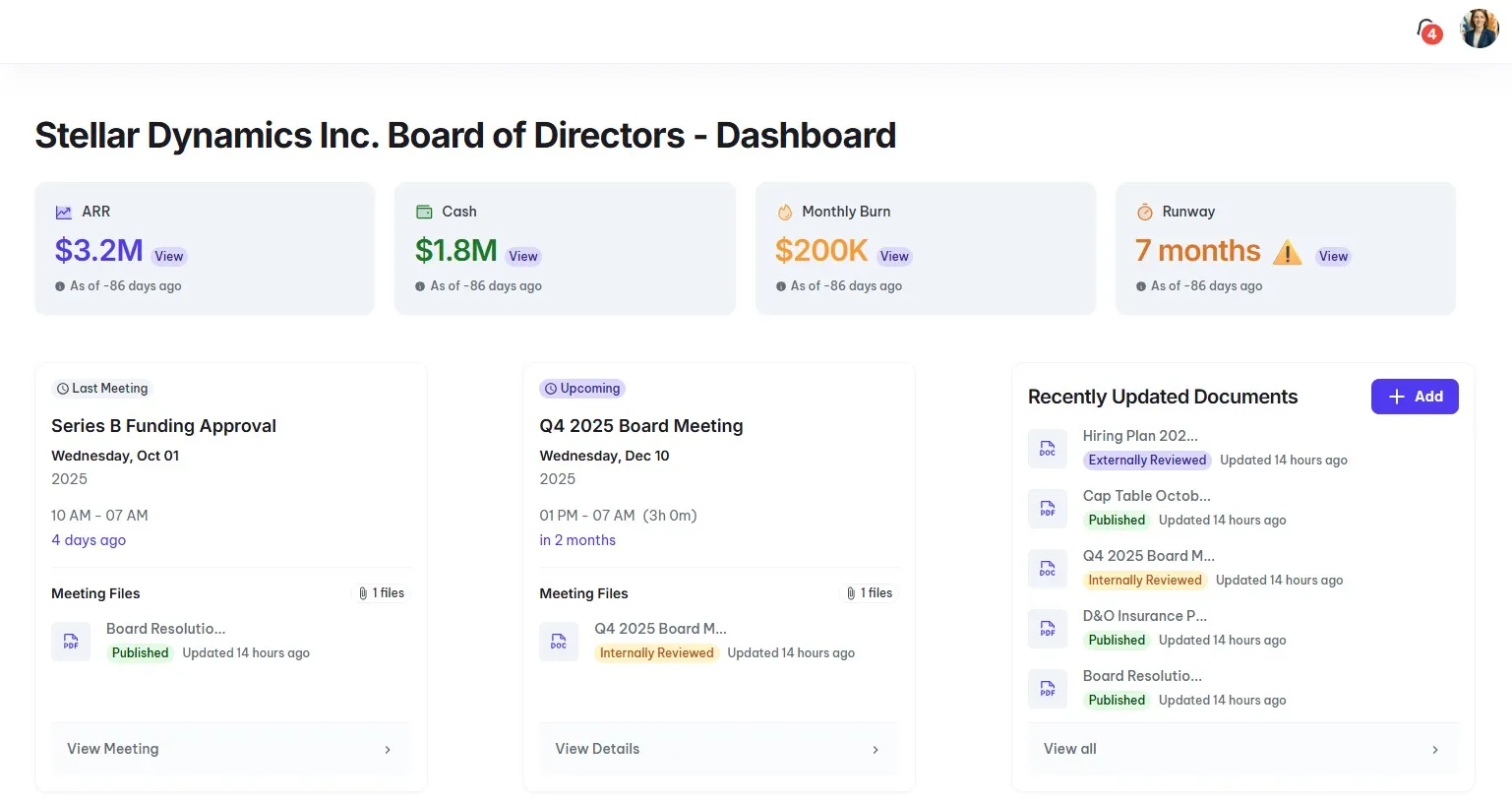The height and width of the screenshot is (801, 1512).
Task: Open the user profile avatar
Action: click(1479, 28)
